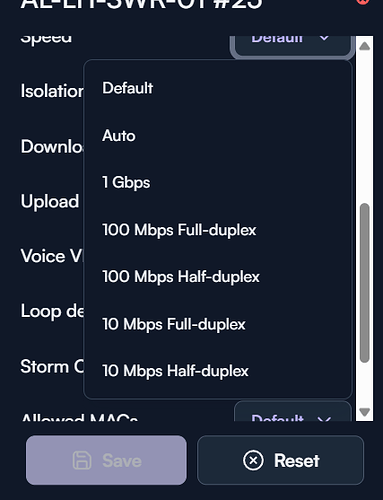Image resolution: width=383 pixels, height=500 pixels.
Task: Collapse the Speed dropdown field
Action: [291, 45]
